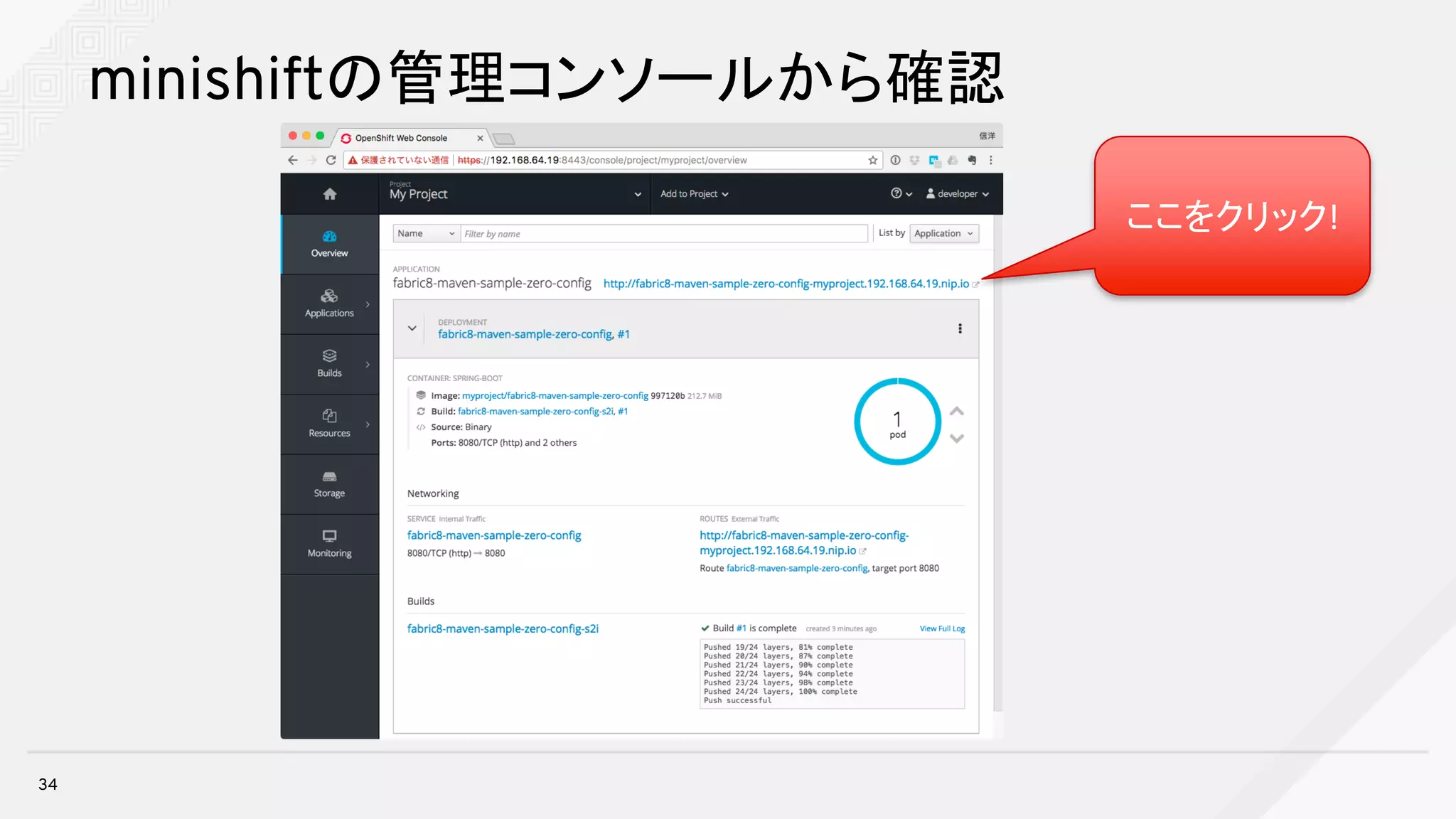Screen dimensions: 1456x819
Task: Scale down the pod count
Action: point(957,438)
